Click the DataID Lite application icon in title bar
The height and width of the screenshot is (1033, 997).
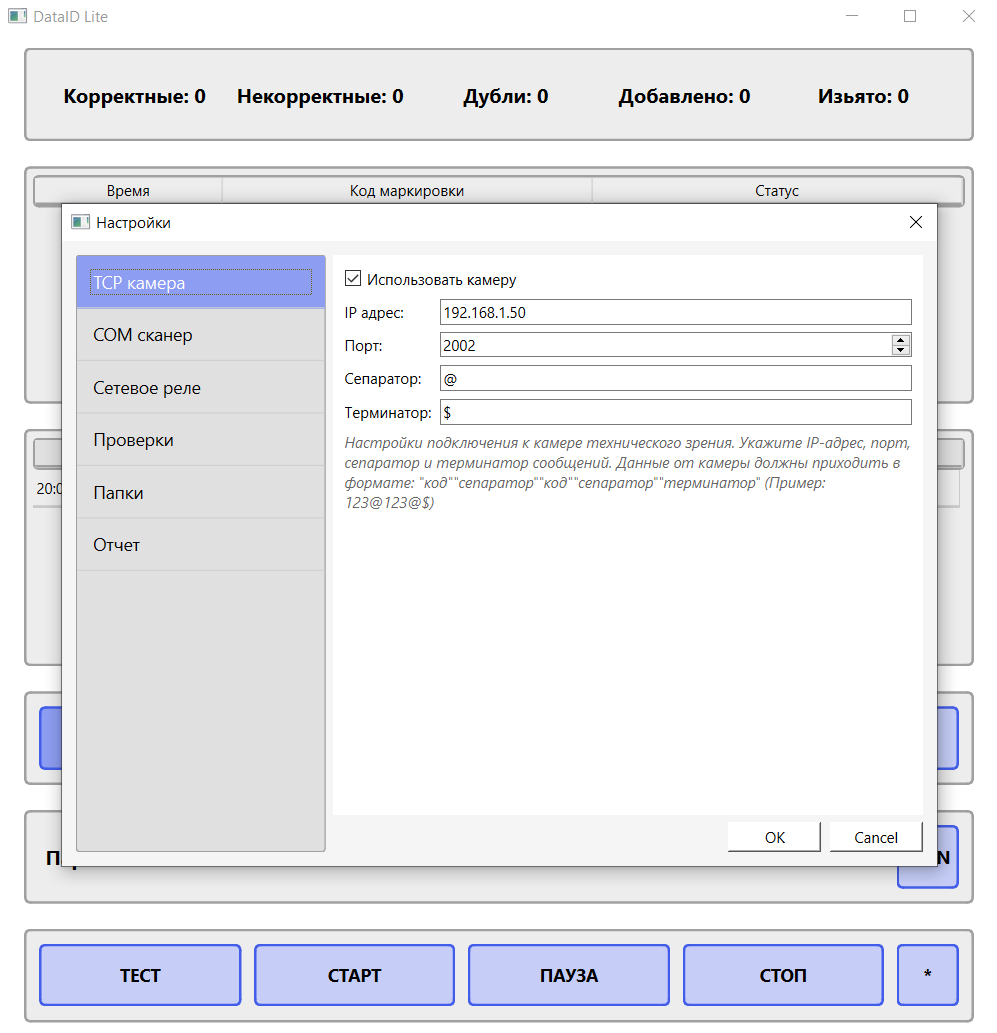point(17,16)
